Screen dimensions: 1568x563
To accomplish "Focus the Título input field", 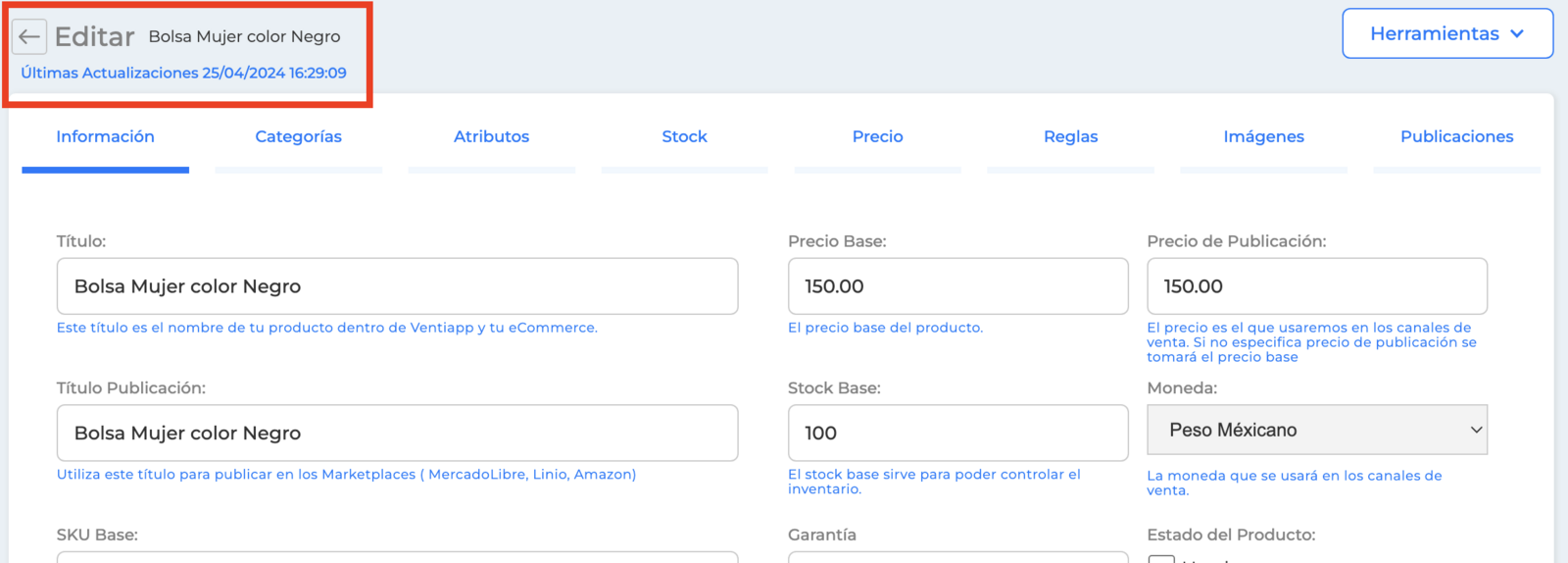I will point(397,286).
